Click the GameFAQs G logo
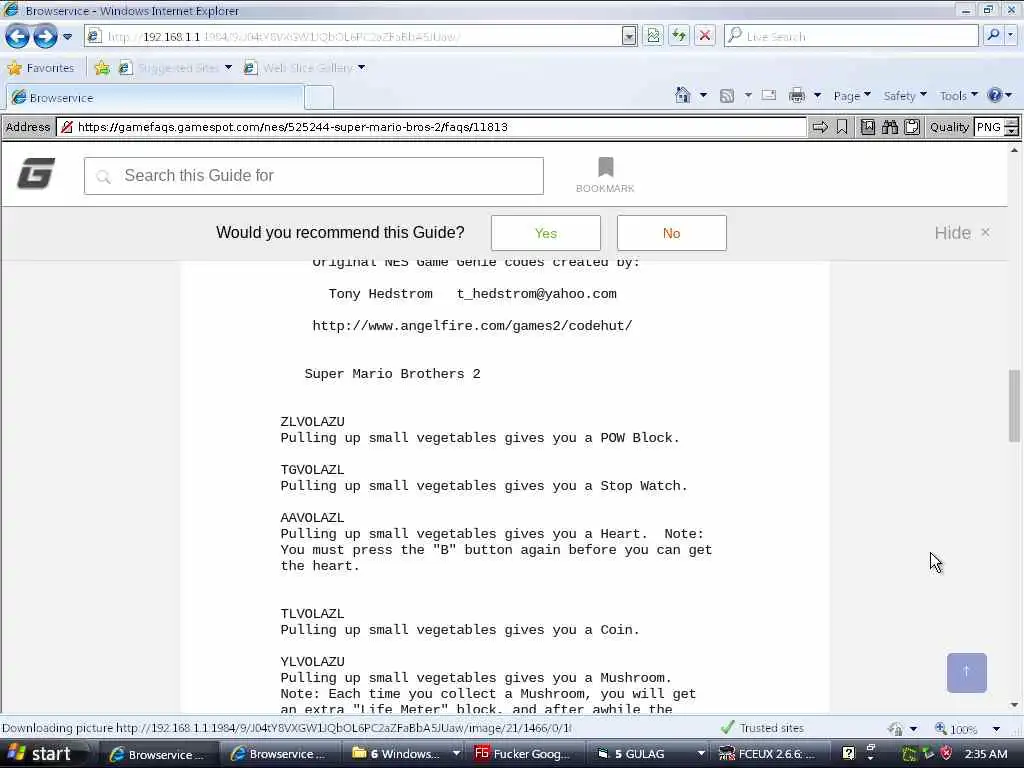Screen dimensions: 1024x768 (36, 173)
